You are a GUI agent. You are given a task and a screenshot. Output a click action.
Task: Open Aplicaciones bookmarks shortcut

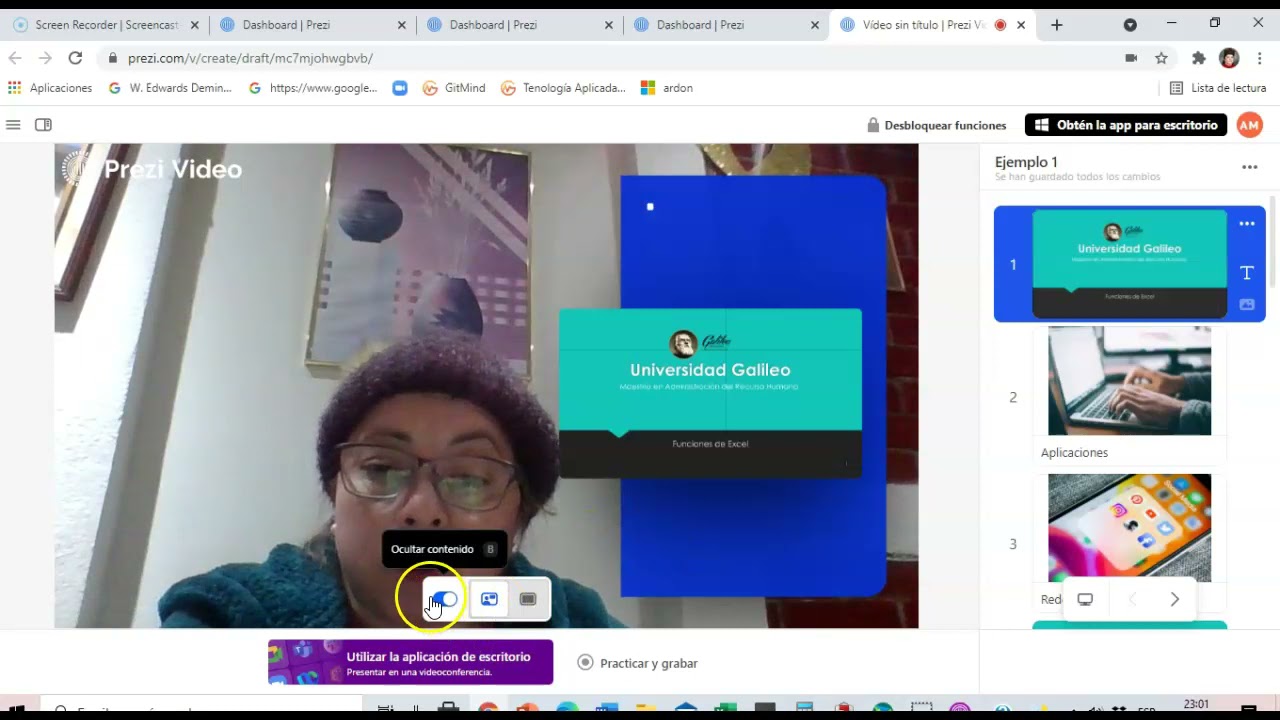point(50,88)
